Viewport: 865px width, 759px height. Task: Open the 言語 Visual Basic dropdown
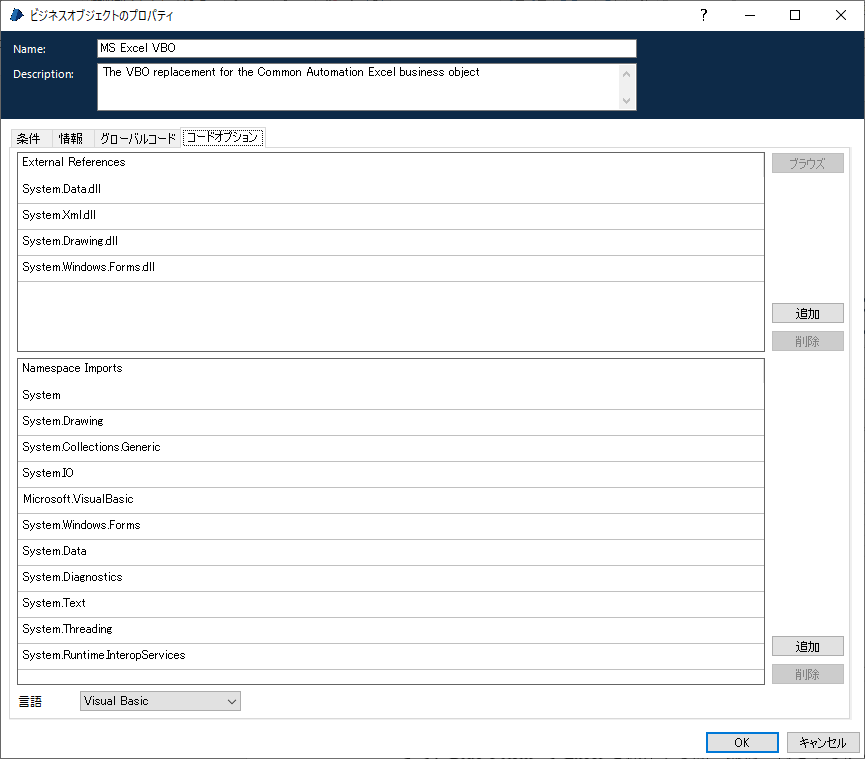(x=160, y=701)
